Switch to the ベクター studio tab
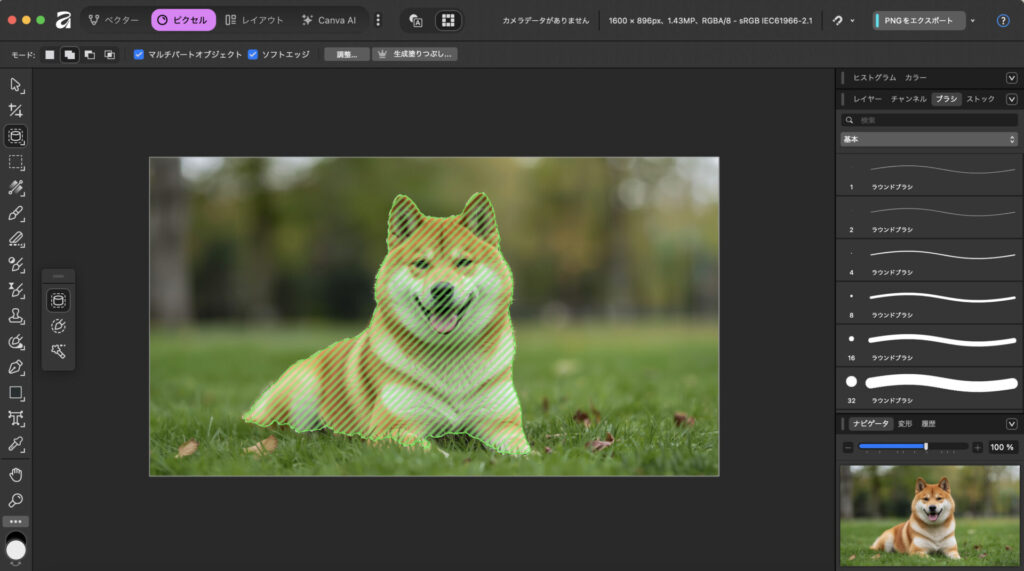This screenshot has width=1024, height=571. [114, 20]
